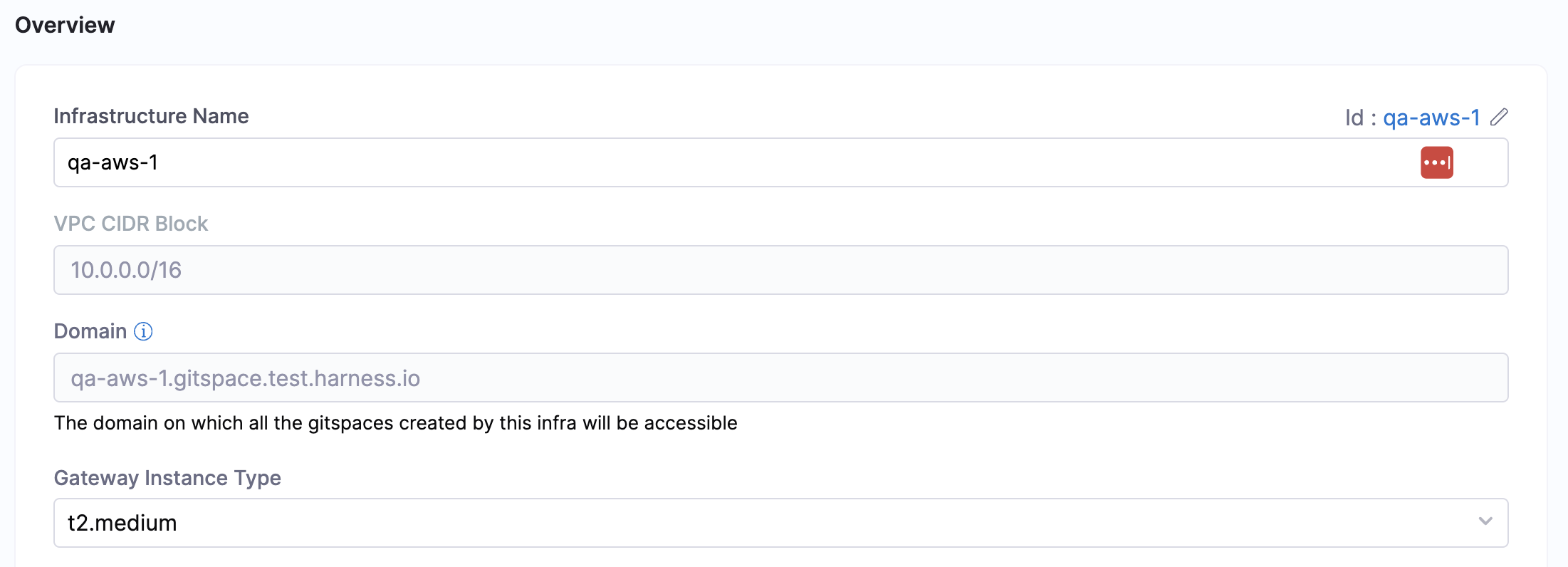Click the Infrastructure Name label
The height and width of the screenshot is (567, 1568).
151,116
